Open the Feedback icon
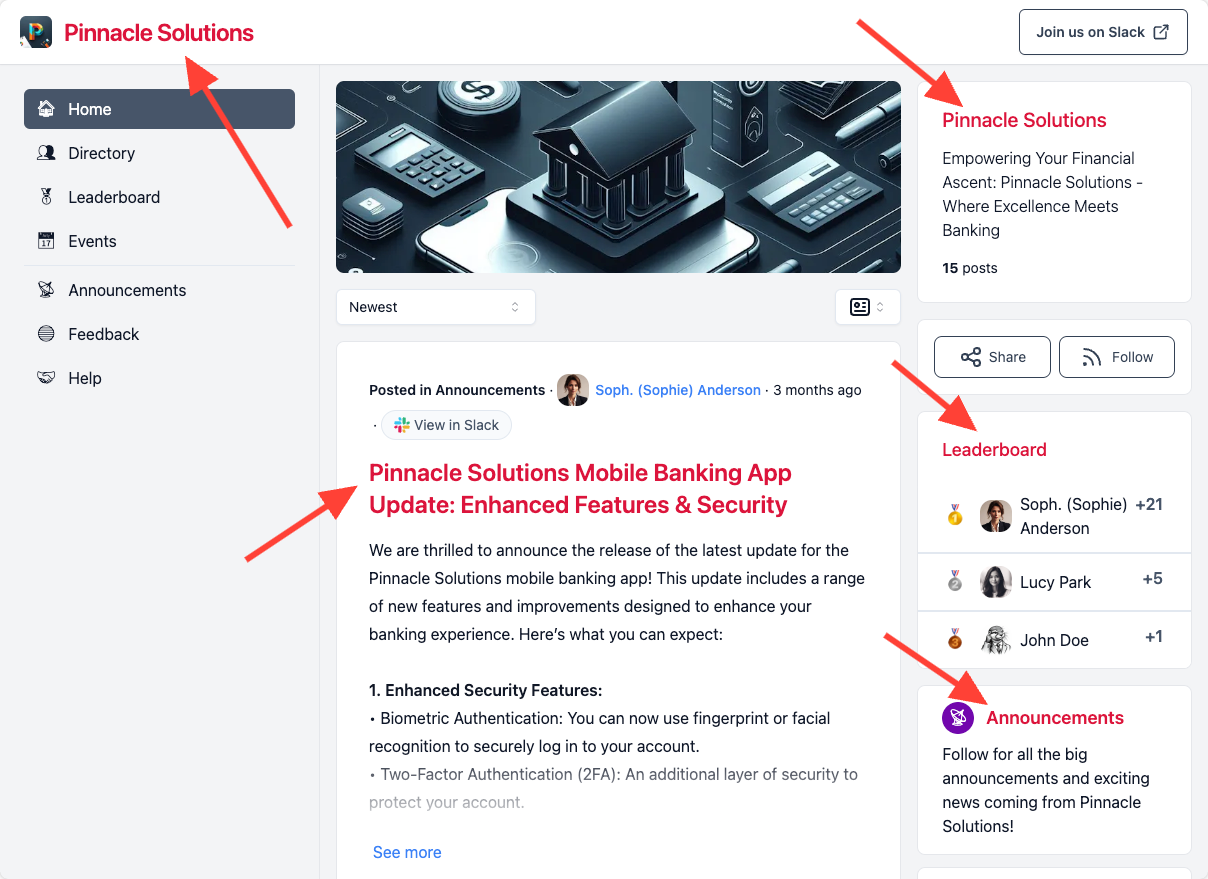This screenshot has width=1208, height=879. pos(46,333)
